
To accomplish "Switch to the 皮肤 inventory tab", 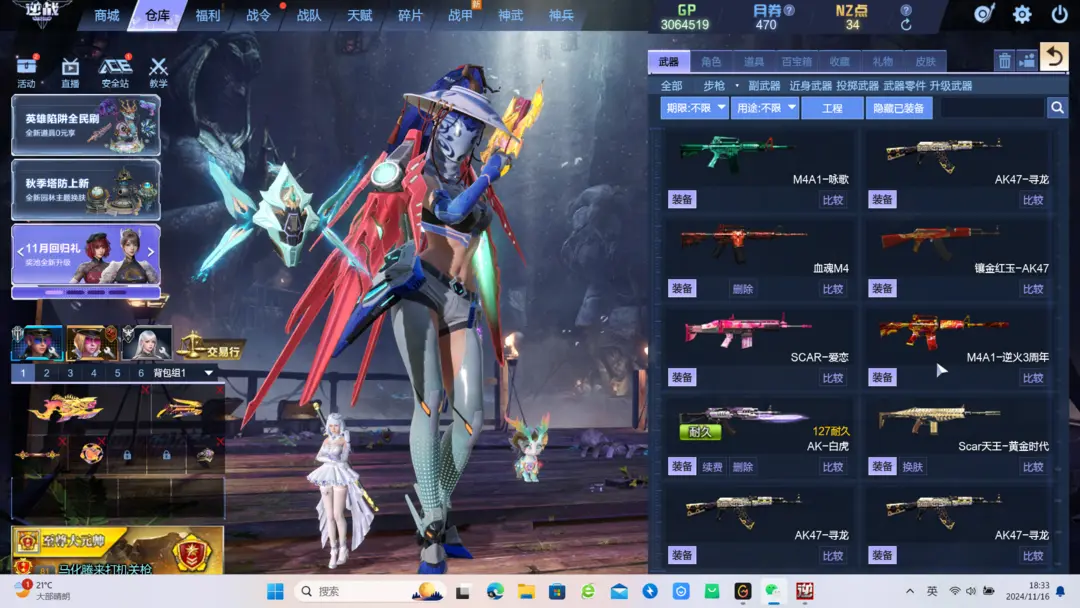I will coord(925,61).
